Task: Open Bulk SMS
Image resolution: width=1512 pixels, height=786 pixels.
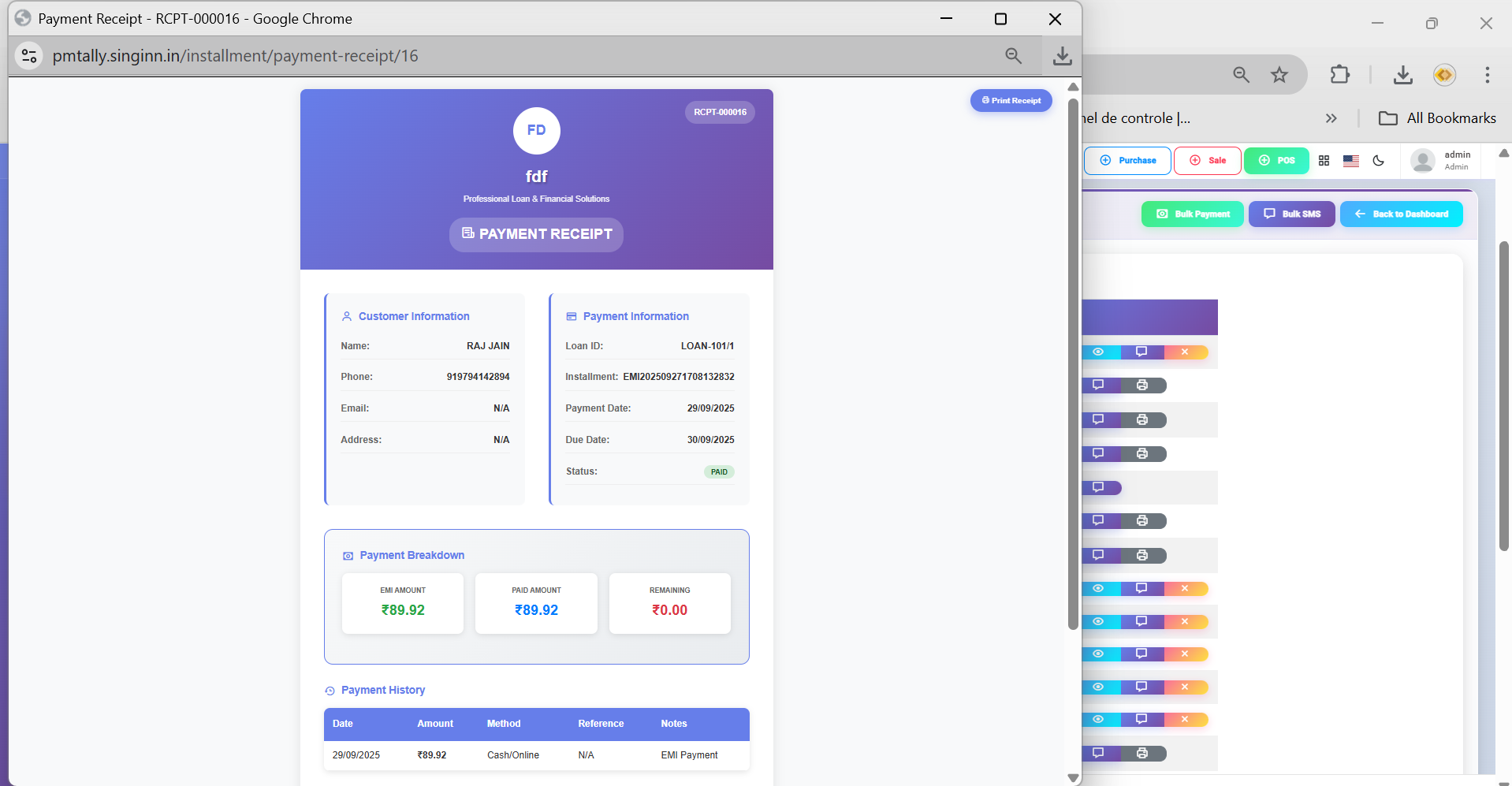Action: (1291, 214)
